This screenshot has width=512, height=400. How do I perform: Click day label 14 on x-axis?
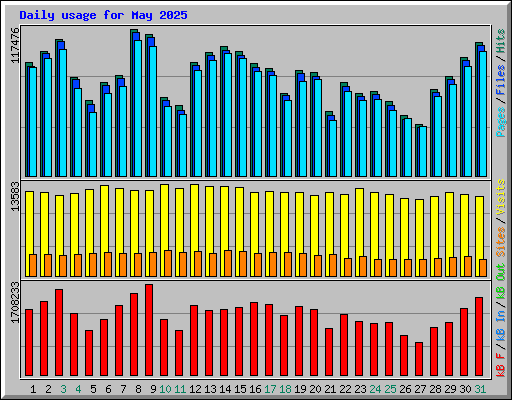pos(225,389)
